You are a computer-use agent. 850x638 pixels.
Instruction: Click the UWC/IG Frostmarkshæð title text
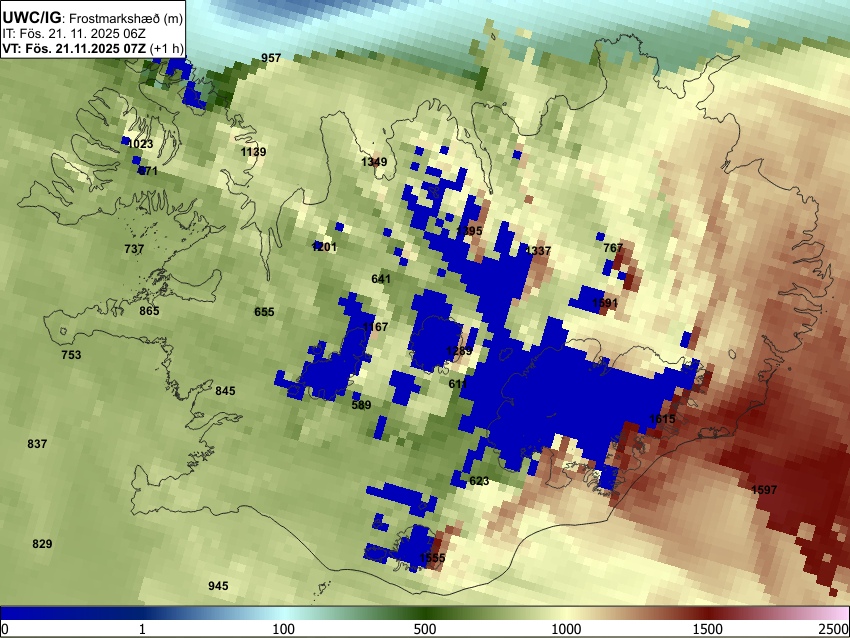(x=93, y=18)
